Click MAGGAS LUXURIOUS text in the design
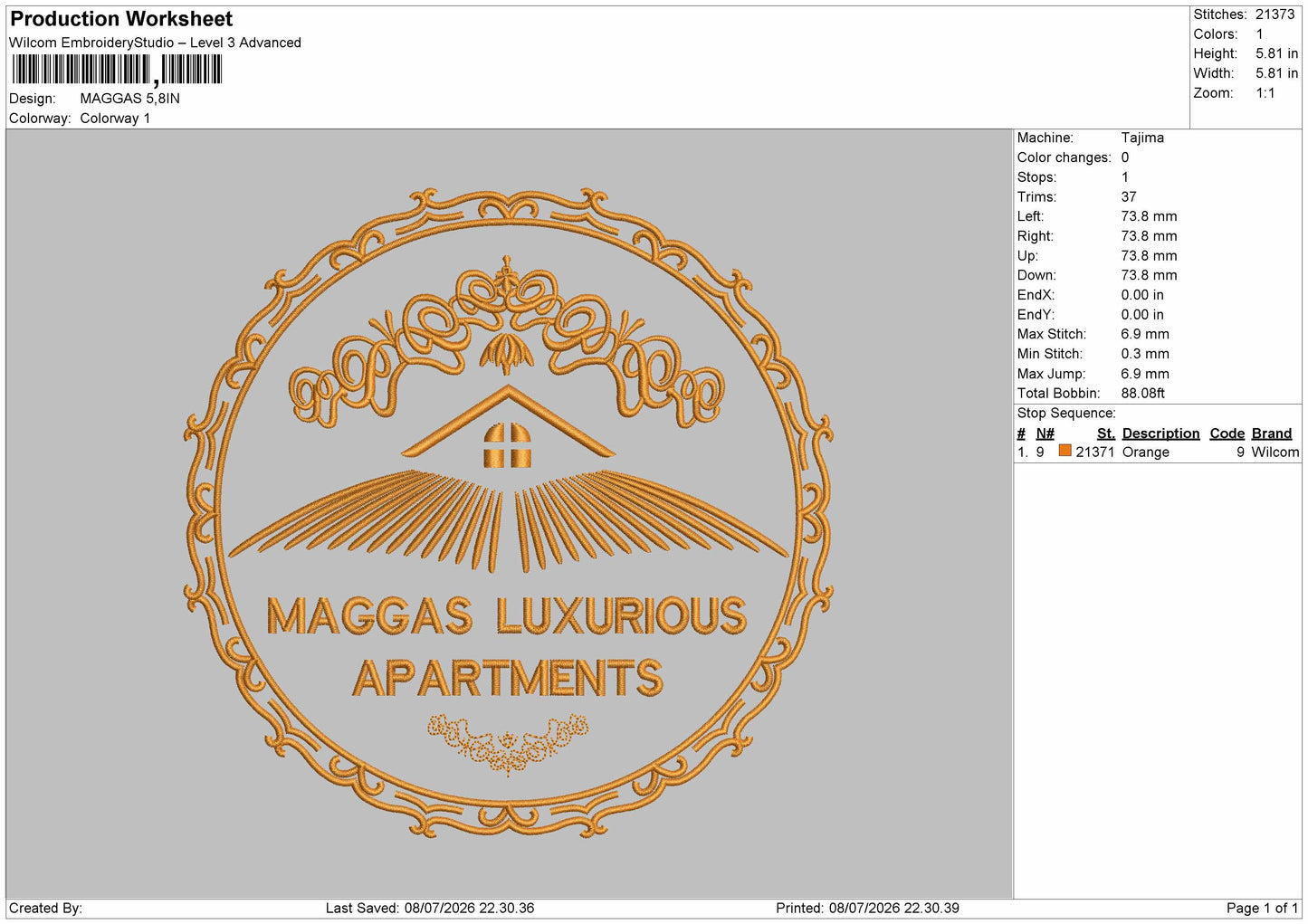Viewport: 1308px width, 924px height. [506, 616]
